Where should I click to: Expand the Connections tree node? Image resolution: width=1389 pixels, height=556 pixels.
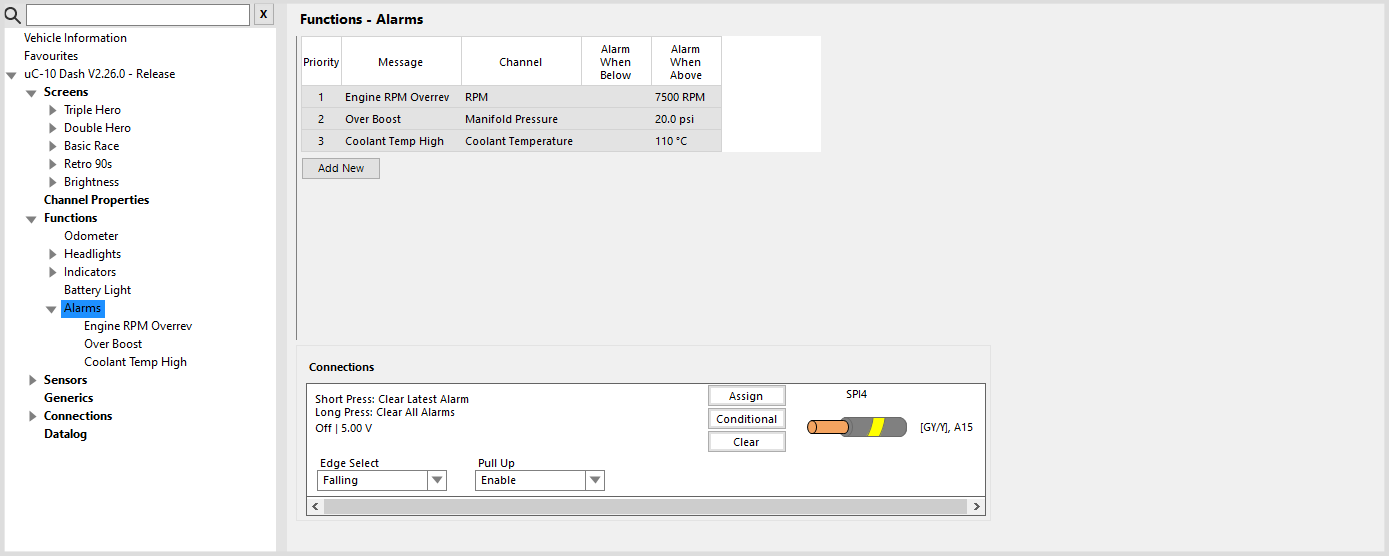click(33, 416)
